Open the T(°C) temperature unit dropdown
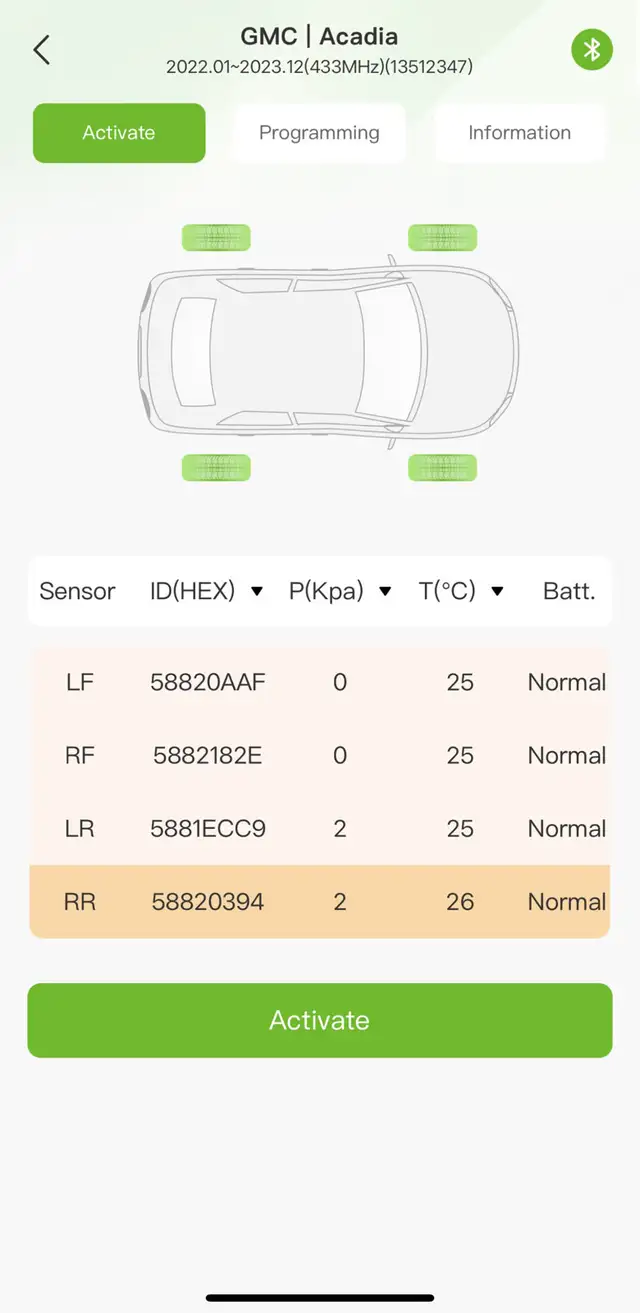This screenshot has height=1313, width=640. coord(461,591)
